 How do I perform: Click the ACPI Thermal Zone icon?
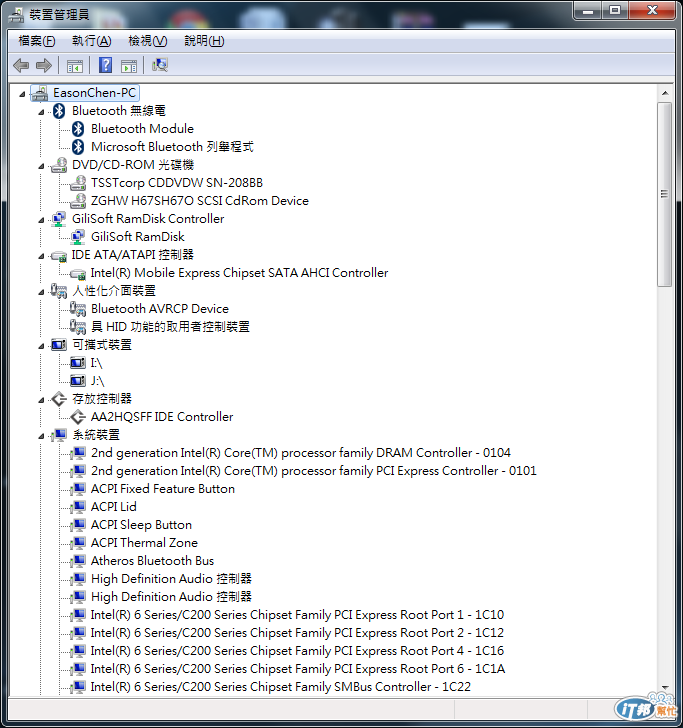(x=78, y=543)
